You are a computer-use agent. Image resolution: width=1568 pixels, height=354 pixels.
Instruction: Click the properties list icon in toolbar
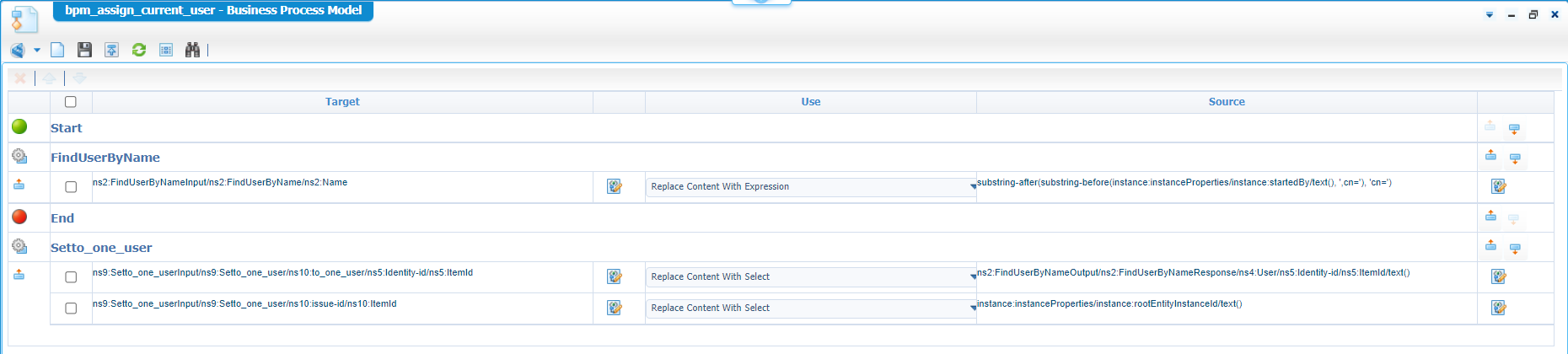point(166,50)
